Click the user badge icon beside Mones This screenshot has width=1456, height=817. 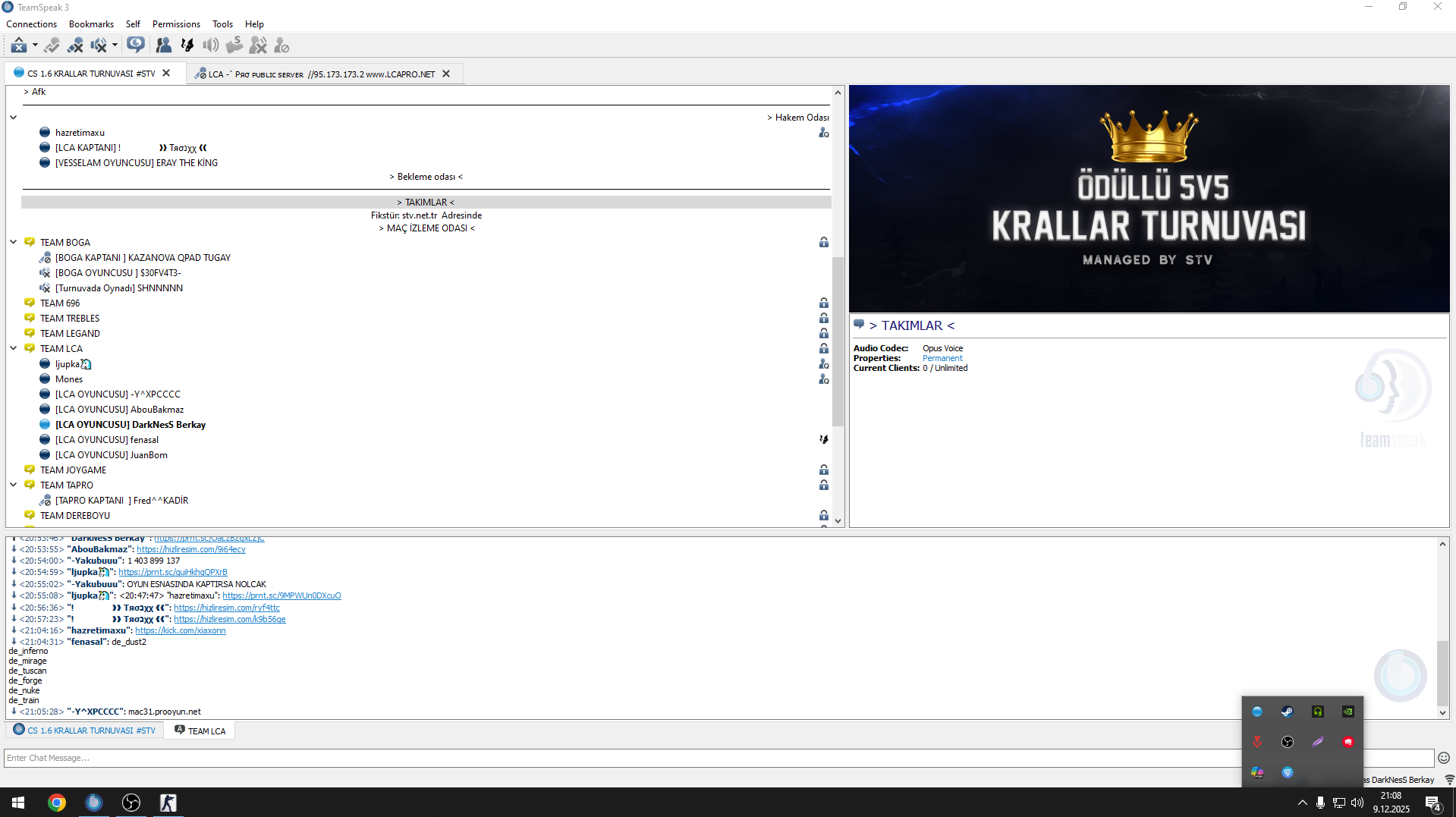click(x=823, y=379)
